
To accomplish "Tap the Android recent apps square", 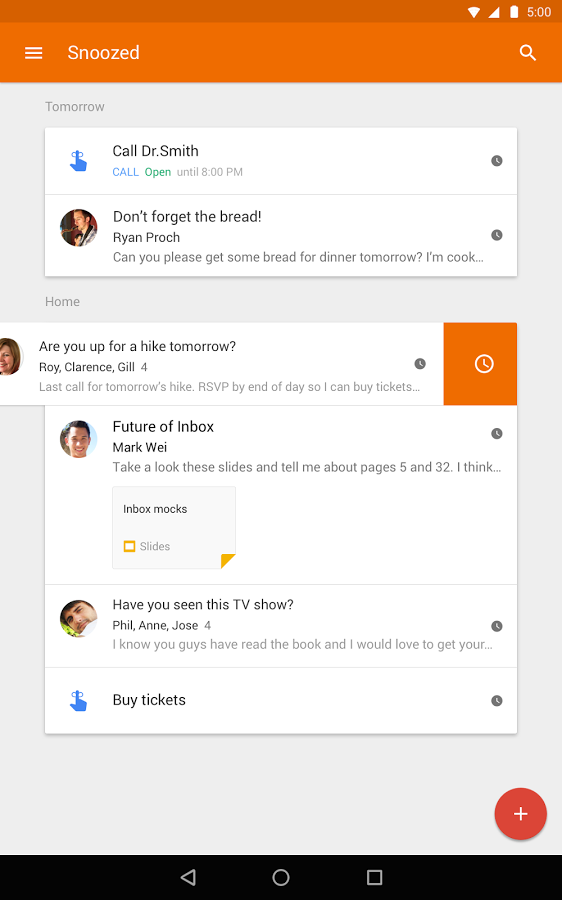I will (x=374, y=877).
